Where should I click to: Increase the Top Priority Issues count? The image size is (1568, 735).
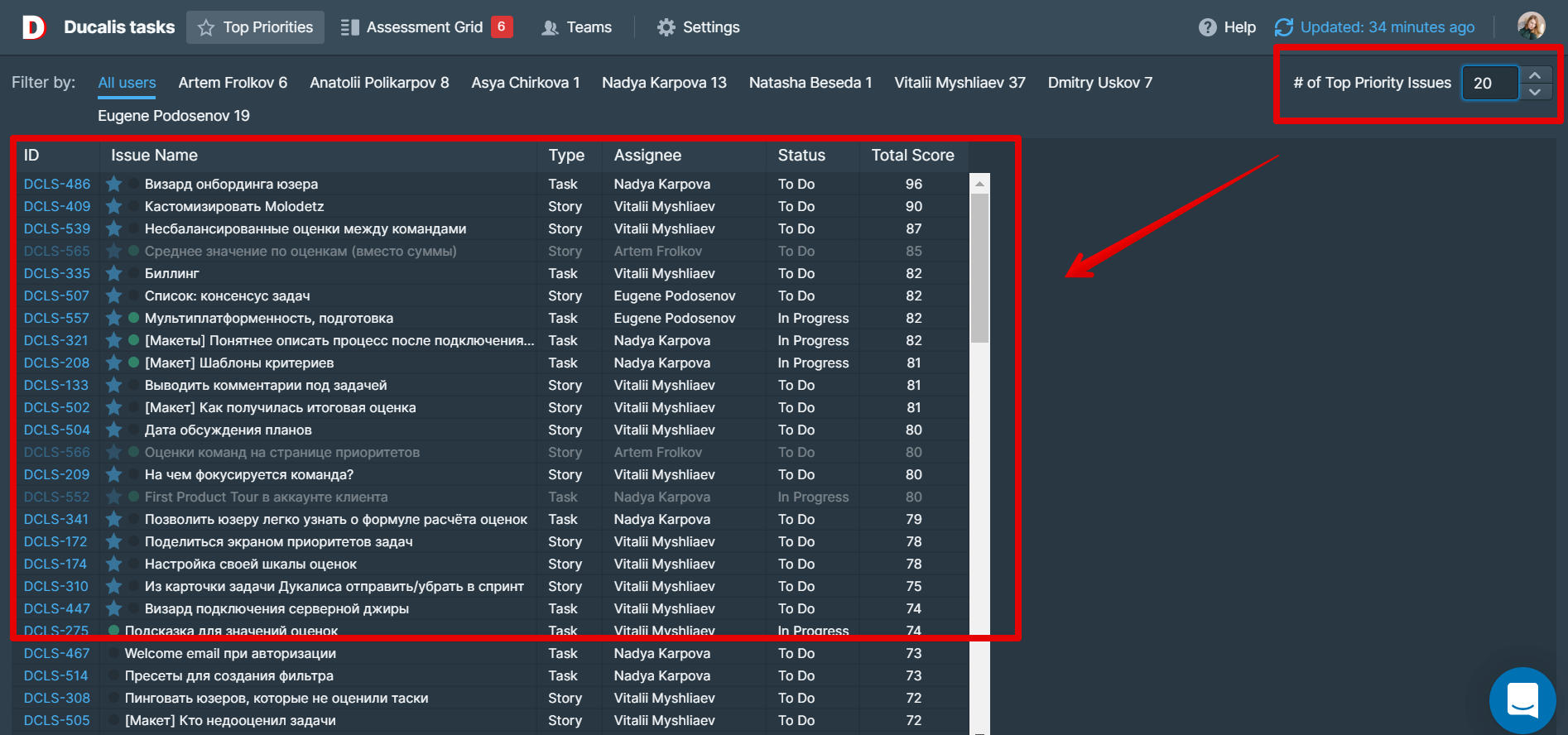click(x=1535, y=74)
